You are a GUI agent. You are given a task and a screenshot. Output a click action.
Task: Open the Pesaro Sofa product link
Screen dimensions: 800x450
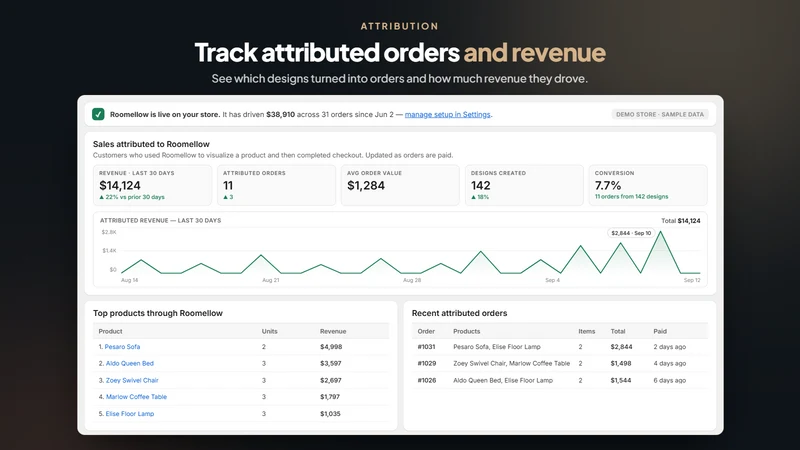point(122,346)
